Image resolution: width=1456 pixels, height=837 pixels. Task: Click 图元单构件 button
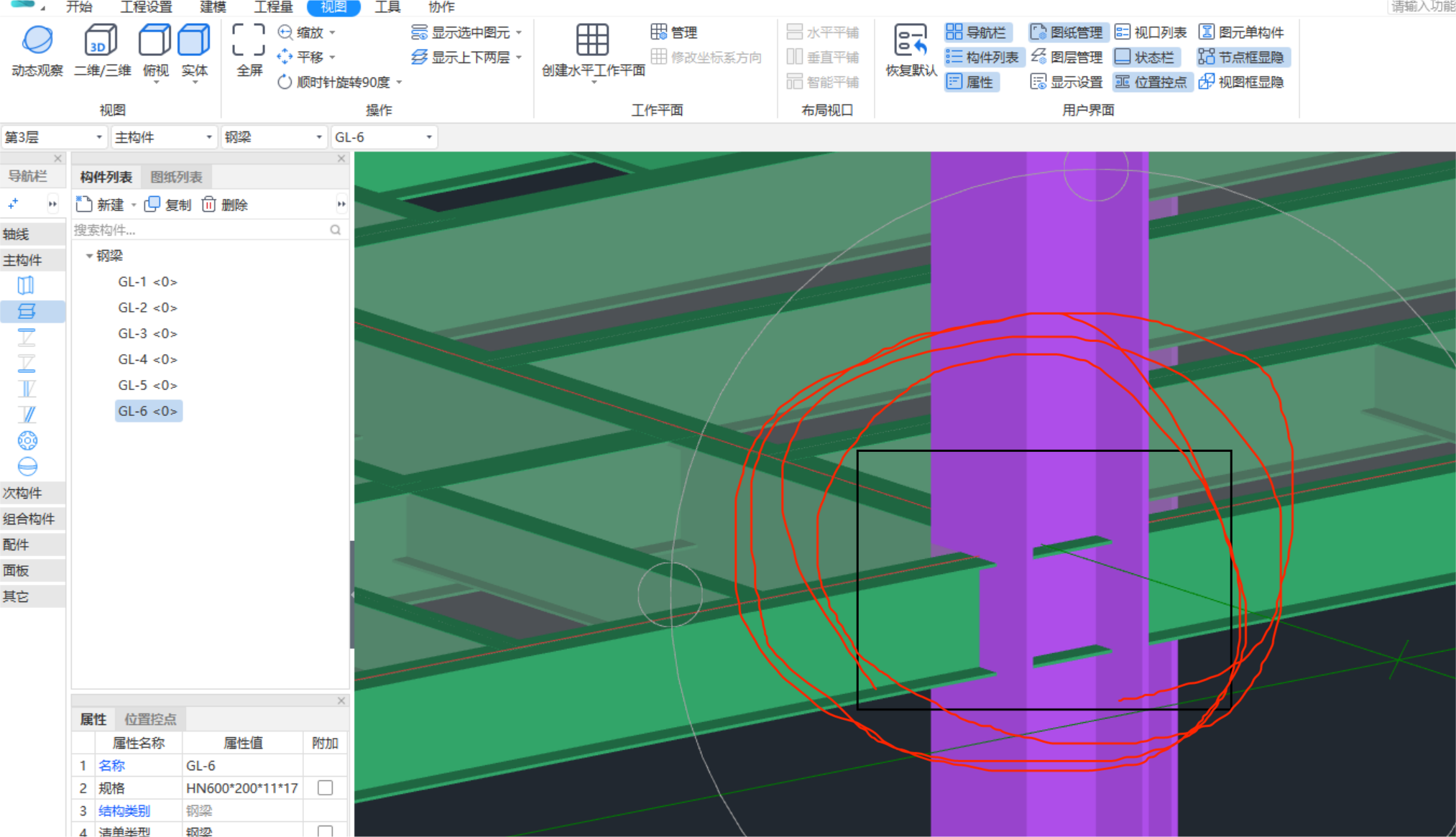pos(1241,32)
